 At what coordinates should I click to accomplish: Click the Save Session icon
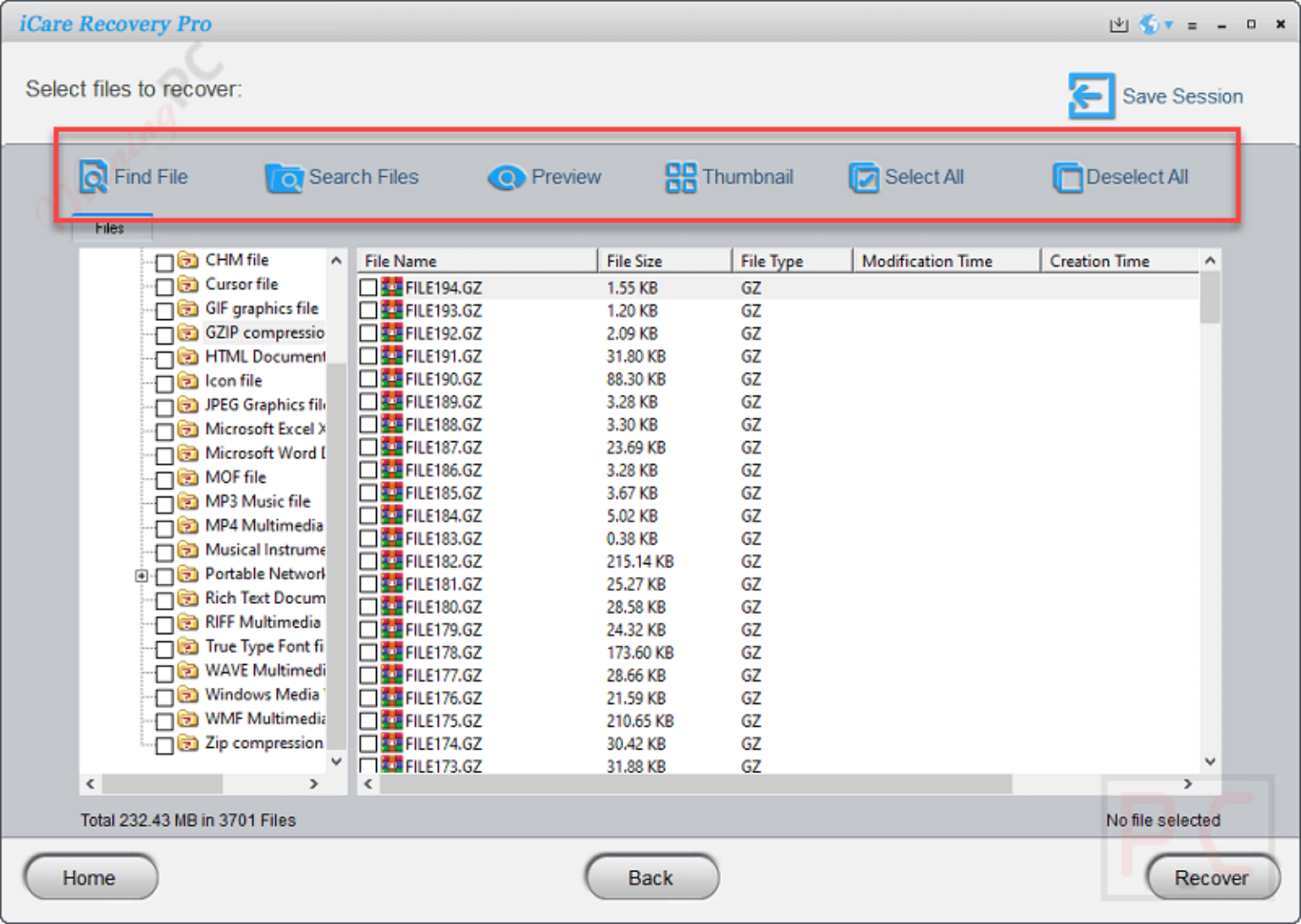[x=1091, y=96]
